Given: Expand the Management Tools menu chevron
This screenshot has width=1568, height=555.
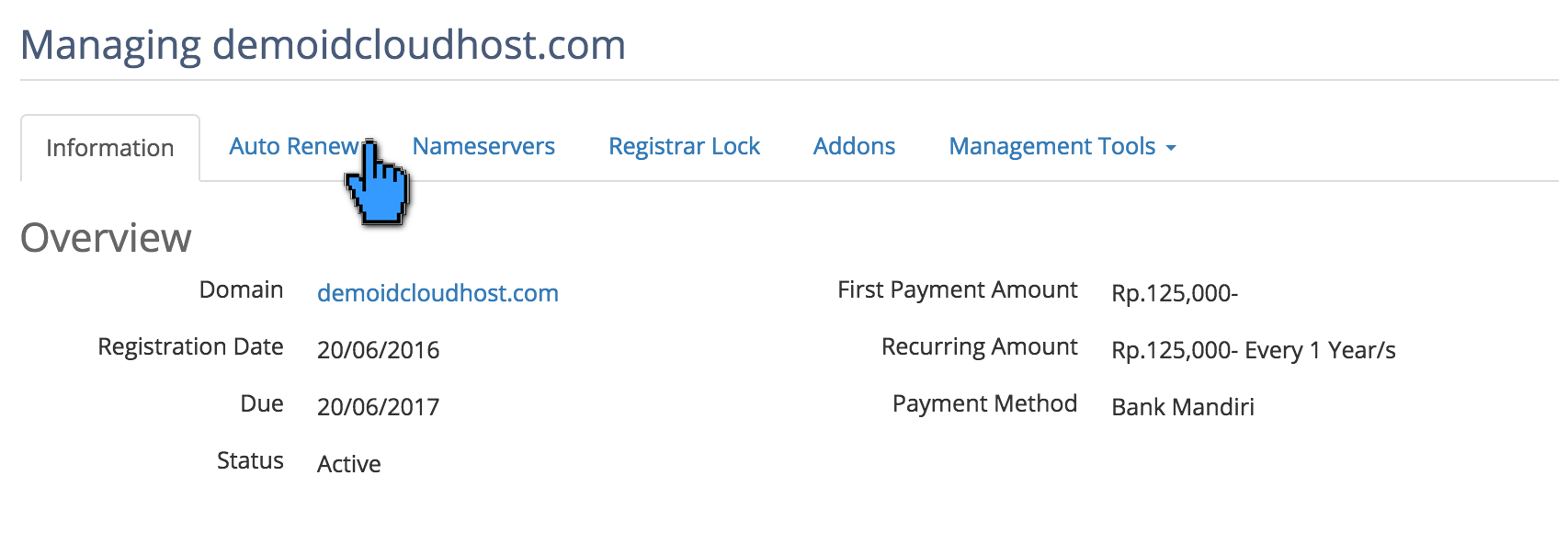Looking at the screenshot, I should (1171, 147).
